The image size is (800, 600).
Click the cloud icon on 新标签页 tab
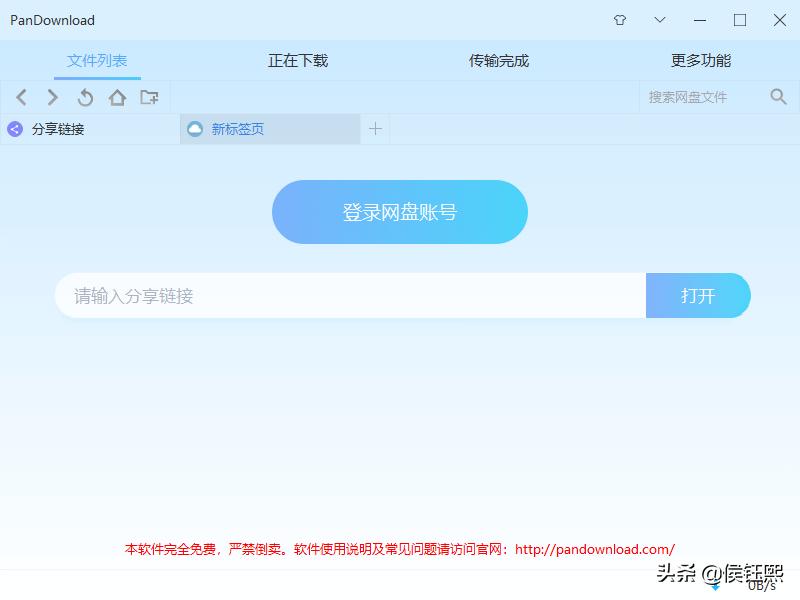194,129
